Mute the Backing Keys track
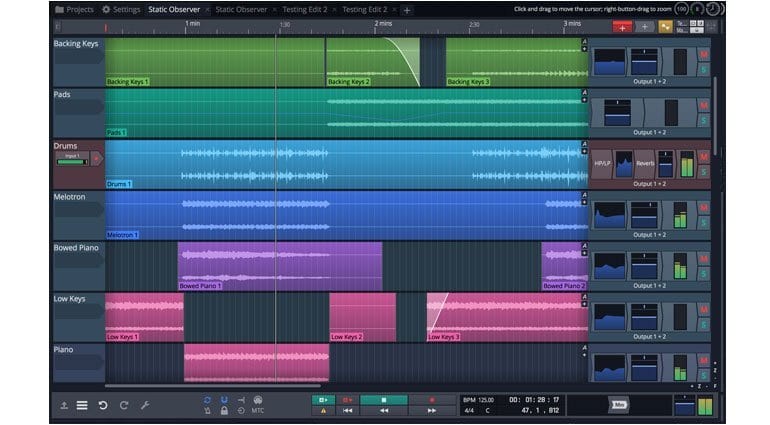 [704, 55]
